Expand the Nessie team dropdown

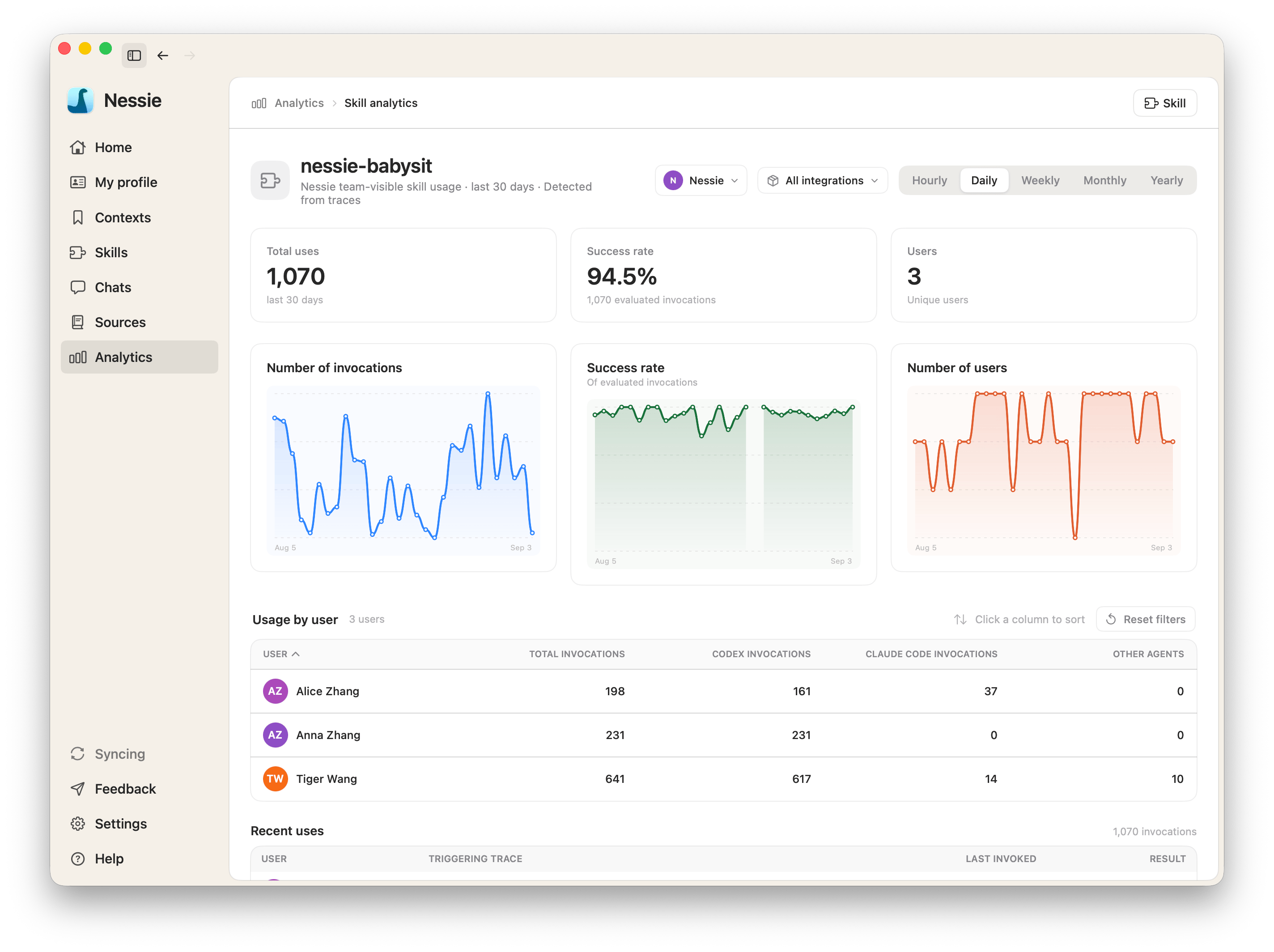[x=701, y=180]
